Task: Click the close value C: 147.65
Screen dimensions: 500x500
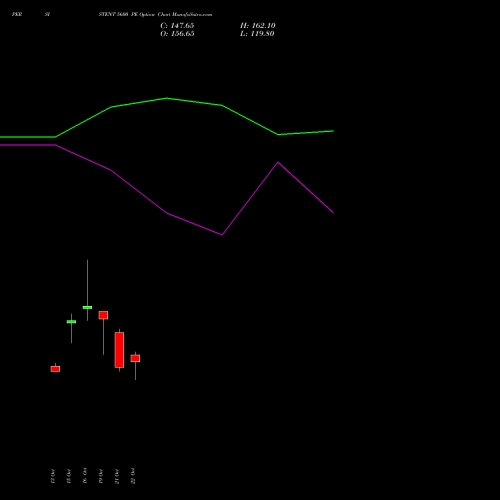Action: [x=177, y=26]
